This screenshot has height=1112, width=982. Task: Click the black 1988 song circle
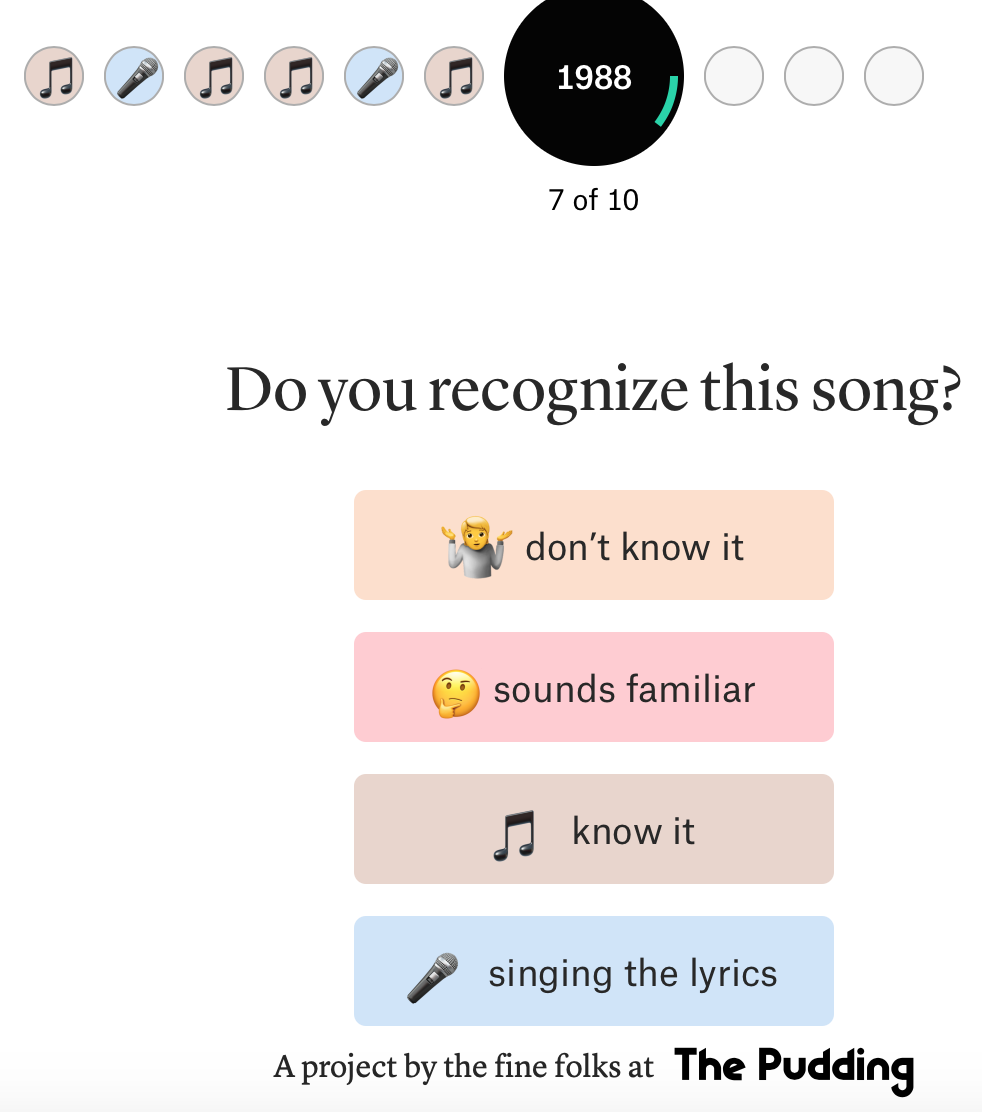pos(593,78)
